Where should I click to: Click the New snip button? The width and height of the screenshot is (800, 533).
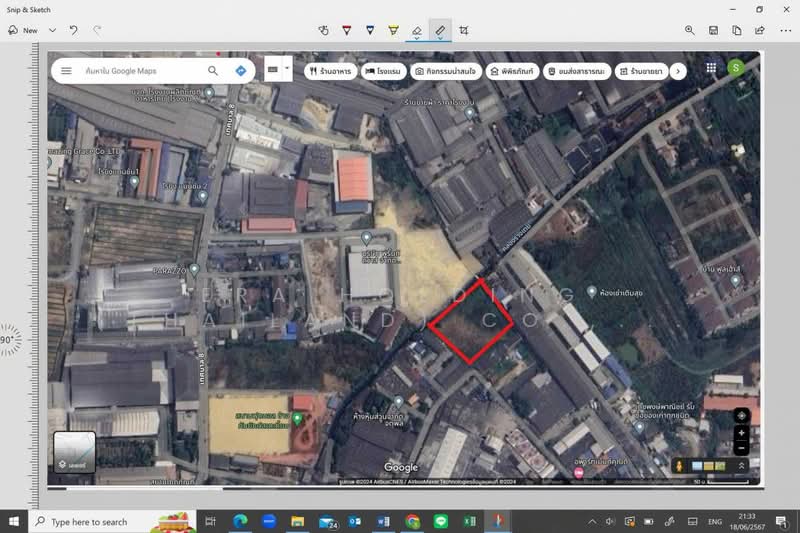pos(23,31)
